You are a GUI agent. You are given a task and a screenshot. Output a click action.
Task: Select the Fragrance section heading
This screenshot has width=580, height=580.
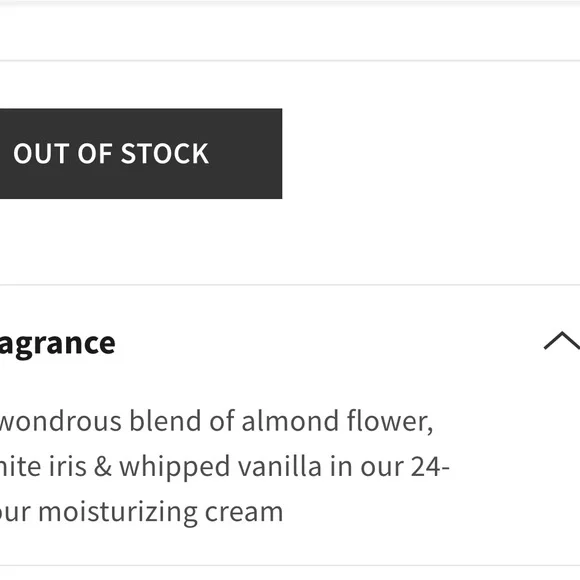coord(57,344)
